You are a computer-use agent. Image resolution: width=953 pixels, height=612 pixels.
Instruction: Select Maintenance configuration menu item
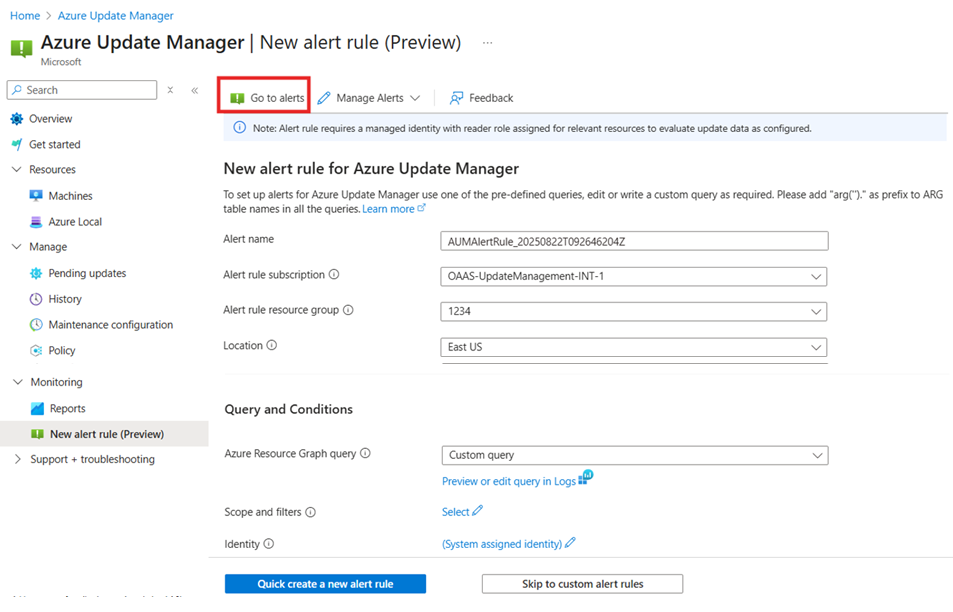[x=110, y=325]
